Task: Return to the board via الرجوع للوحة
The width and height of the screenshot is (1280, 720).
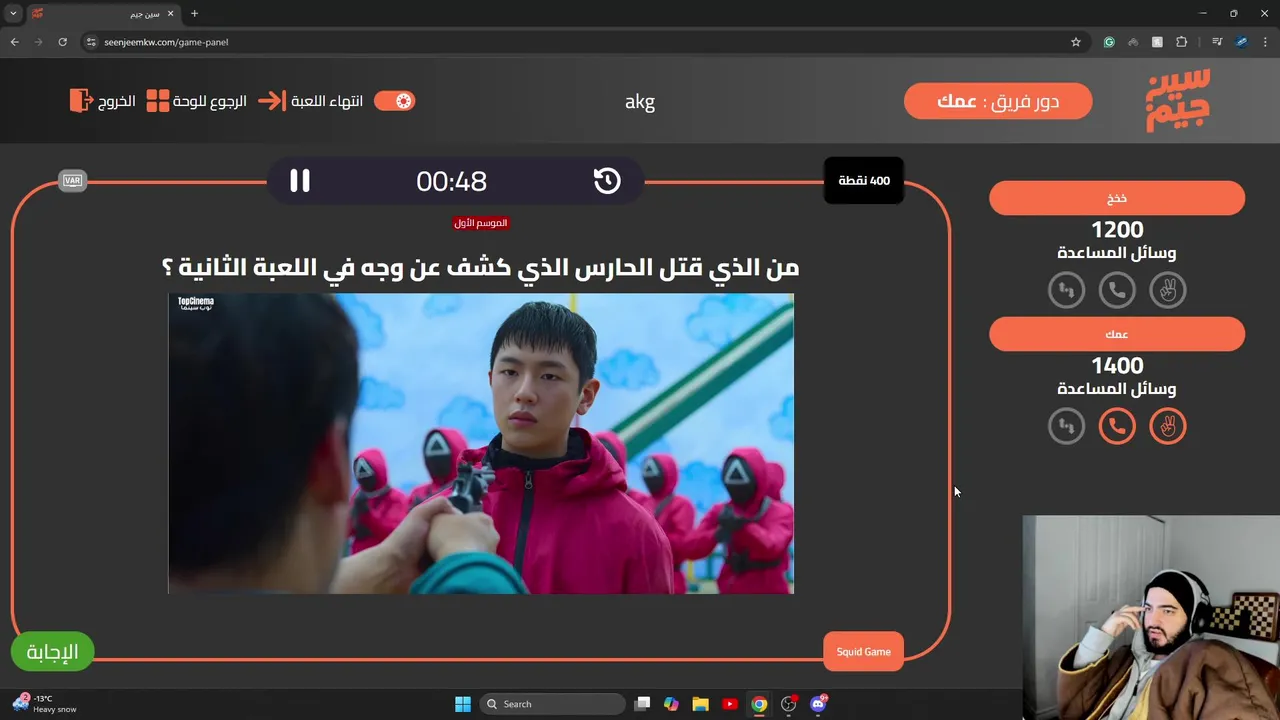Action: point(197,101)
